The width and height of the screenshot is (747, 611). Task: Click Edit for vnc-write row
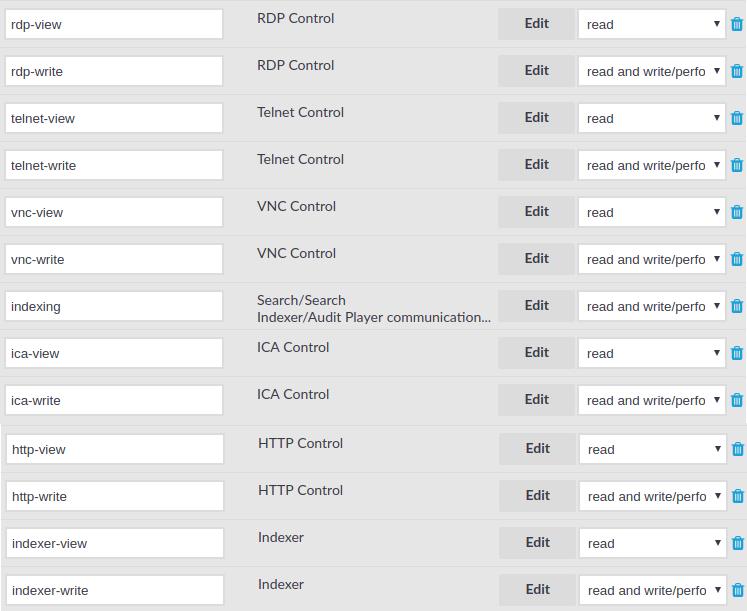coord(536,259)
